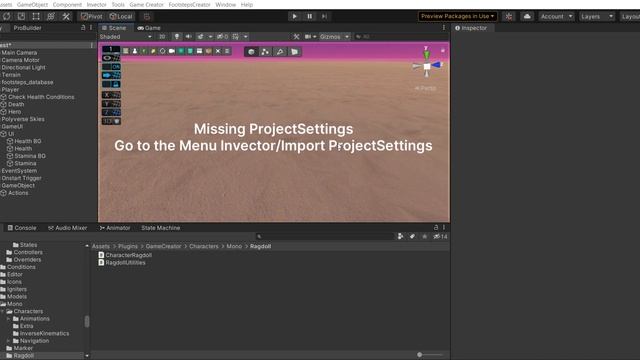
Task: Toggle 2D scene view mode
Action: (162, 37)
